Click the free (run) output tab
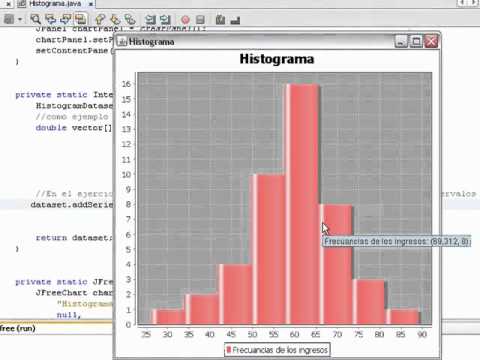 coord(18,329)
